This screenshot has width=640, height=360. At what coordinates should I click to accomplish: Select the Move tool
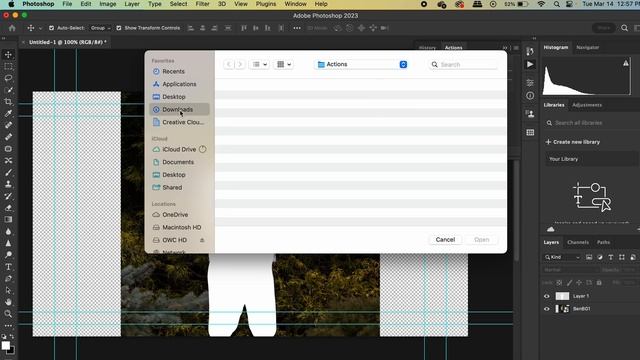[8, 54]
